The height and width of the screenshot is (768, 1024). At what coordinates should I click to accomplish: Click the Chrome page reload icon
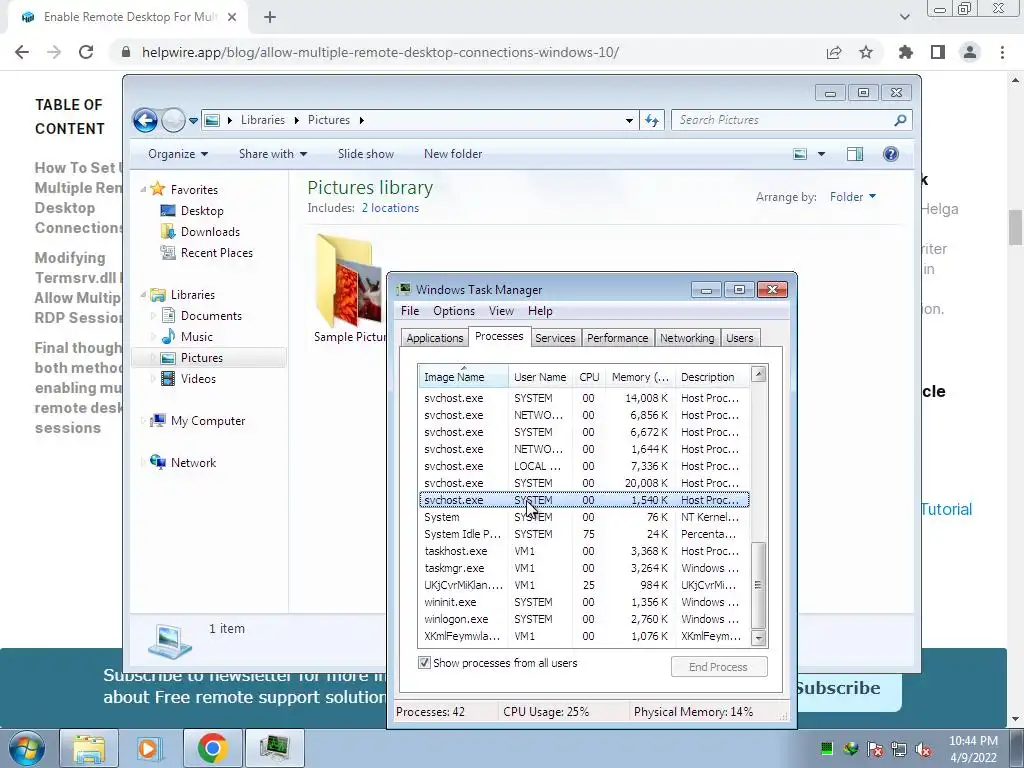click(86, 52)
